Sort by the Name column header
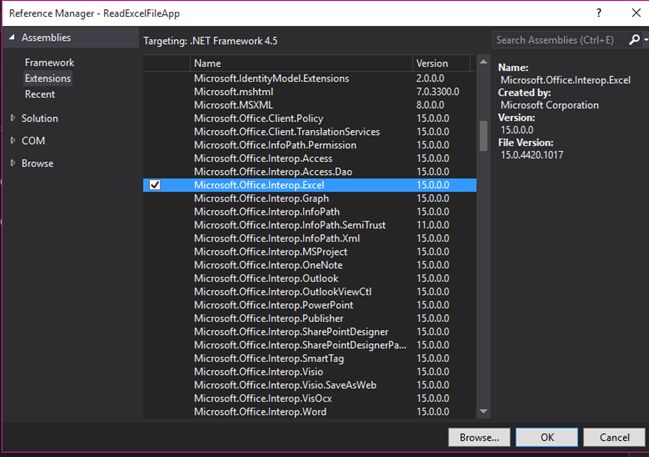 click(301, 63)
